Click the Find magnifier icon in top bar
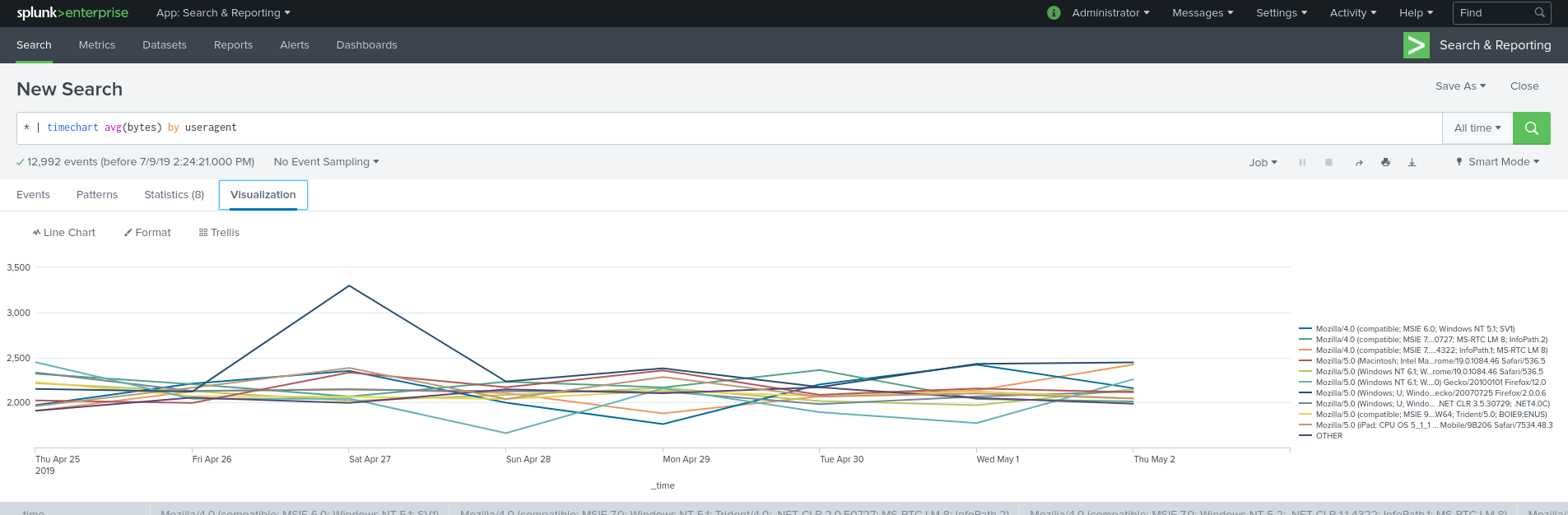The width and height of the screenshot is (1568, 515). (1539, 12)
